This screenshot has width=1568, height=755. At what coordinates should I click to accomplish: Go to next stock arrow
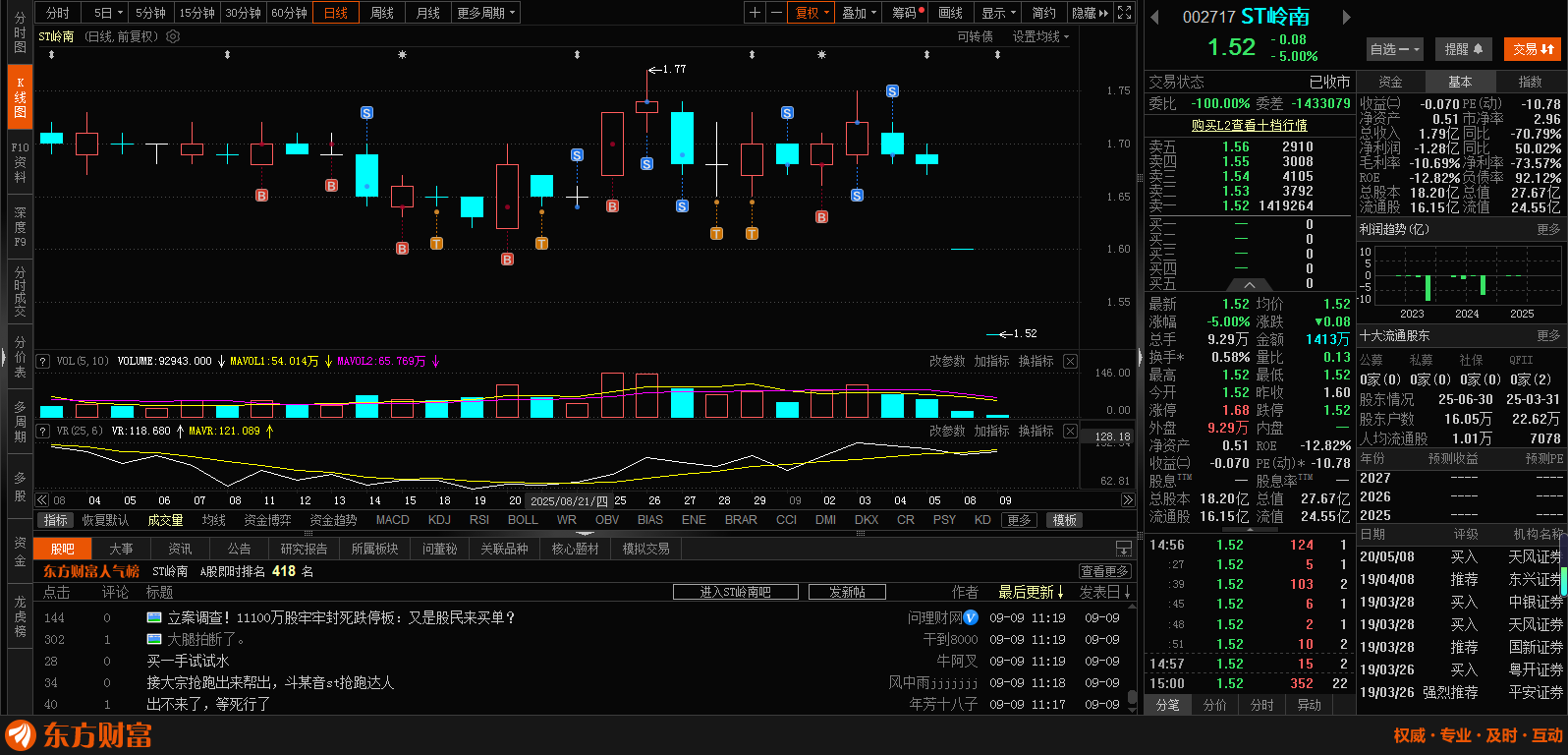point(1346,17)
